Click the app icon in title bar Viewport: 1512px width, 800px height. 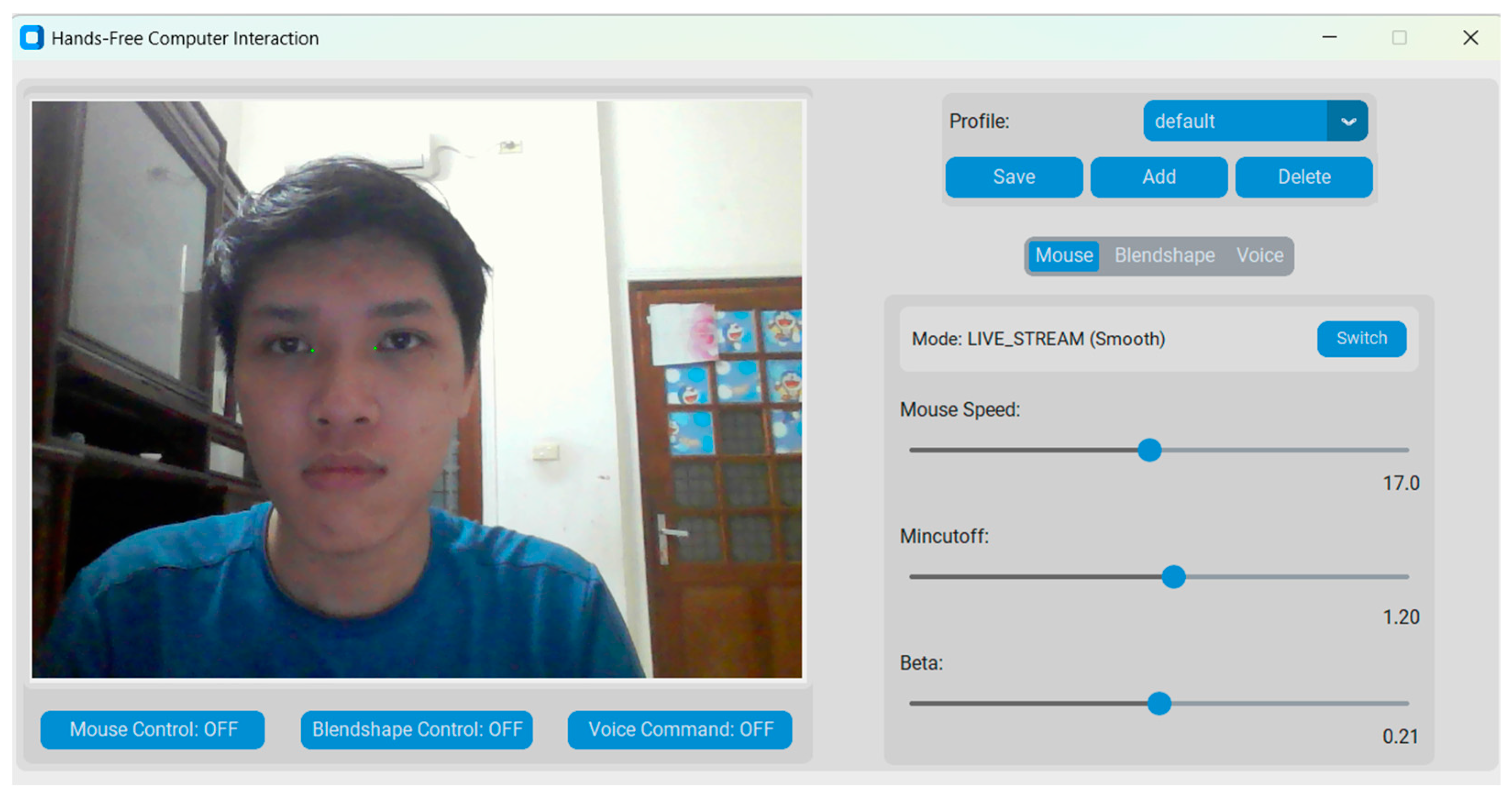(32, 38)
